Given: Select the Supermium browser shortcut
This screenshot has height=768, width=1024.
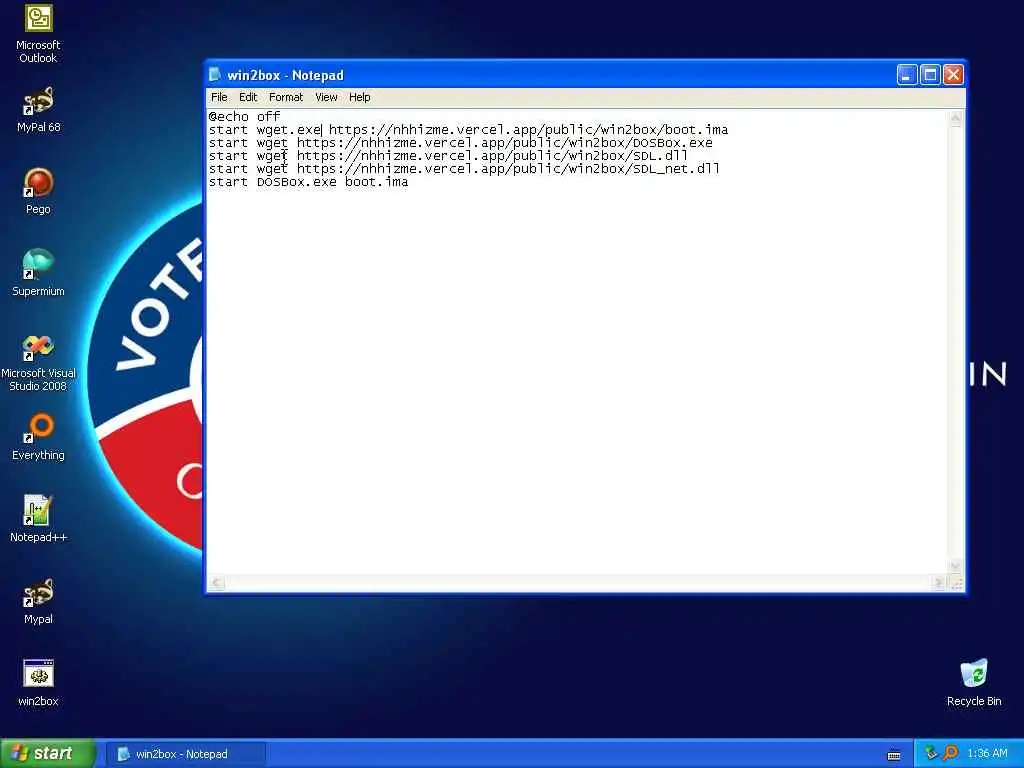Looking at the screenshot, I should (x=38, y=273).
